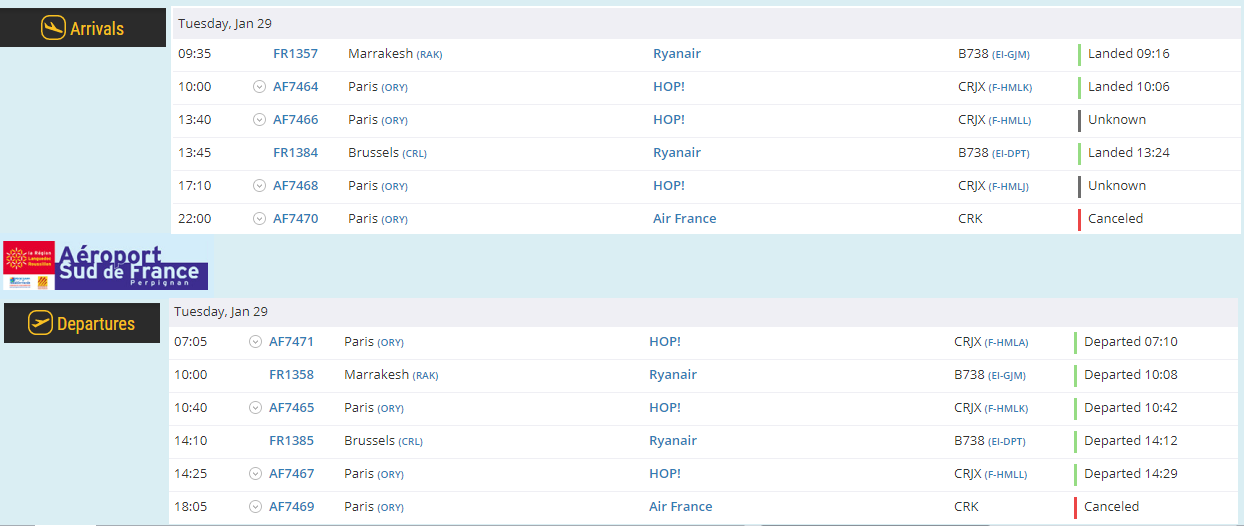This screenshot has width=1244, height=526.
Task: Open the Arrivals section header
Action: pos(83,28)
